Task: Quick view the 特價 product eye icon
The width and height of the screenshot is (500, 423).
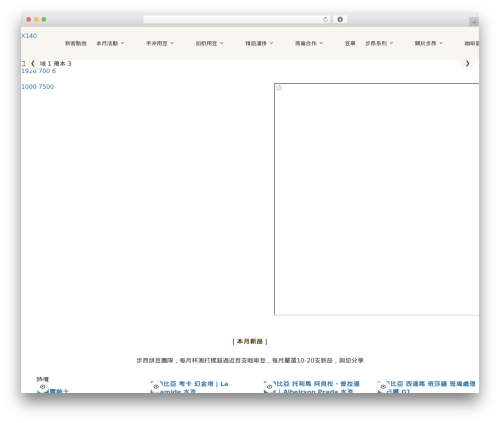Action: coord(43,387)
